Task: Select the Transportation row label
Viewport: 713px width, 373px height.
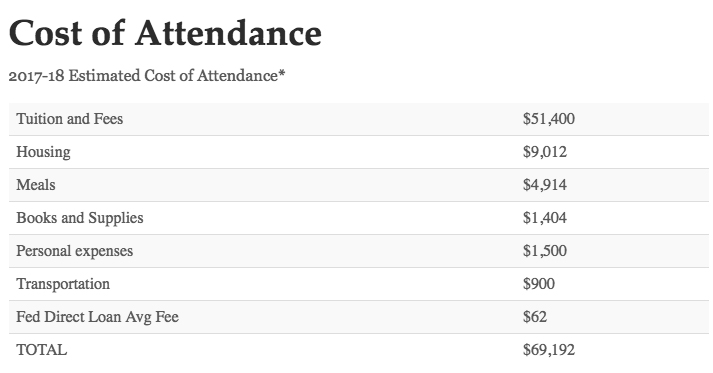Action: [63, 284]
